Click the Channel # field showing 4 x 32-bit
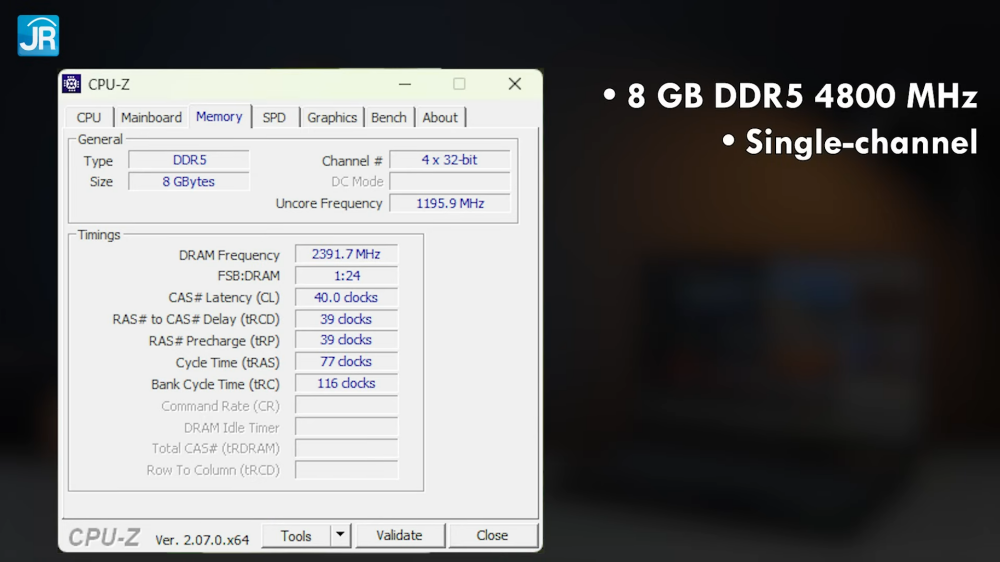Image resolution: width=1000 pixels, height=562 pixels. 450,160
